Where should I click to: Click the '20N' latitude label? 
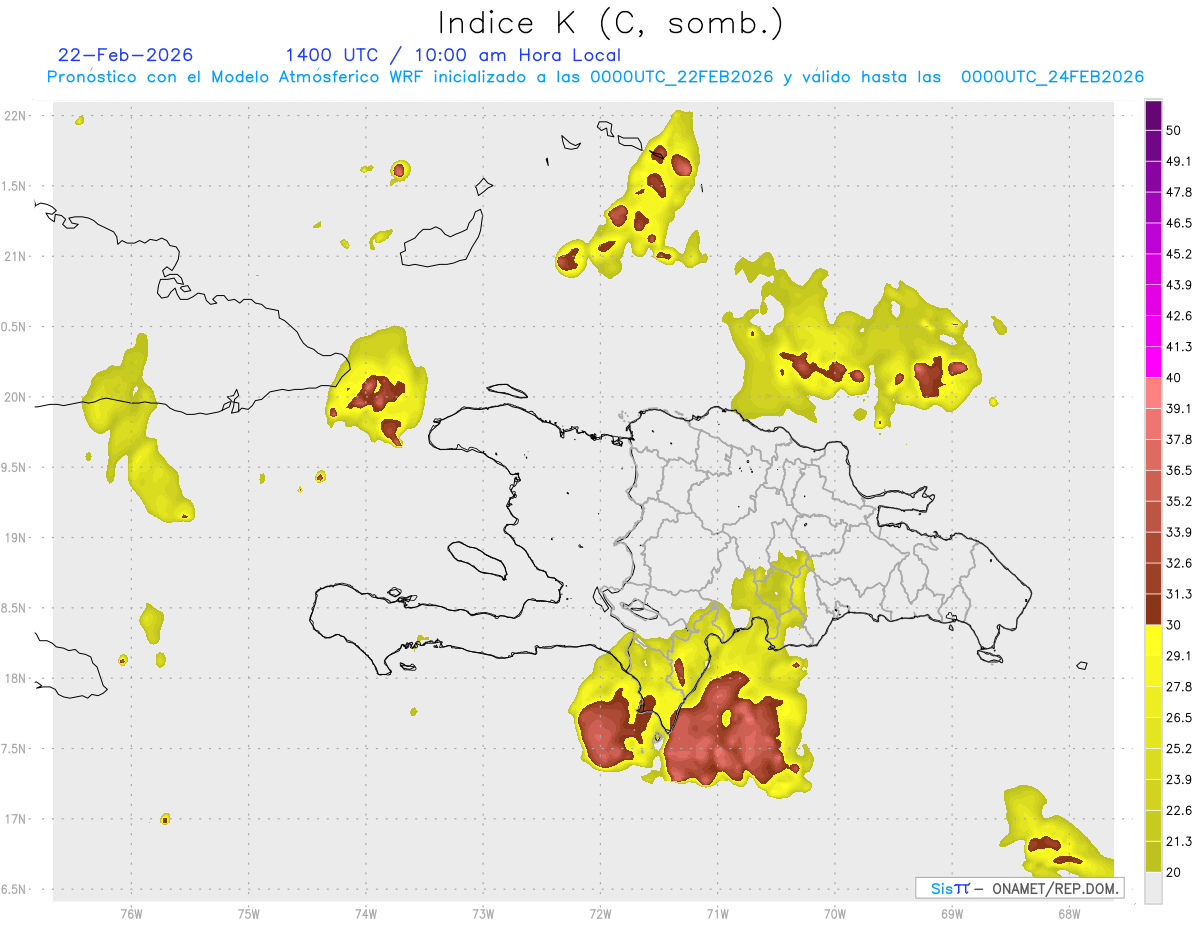point(17,397)
